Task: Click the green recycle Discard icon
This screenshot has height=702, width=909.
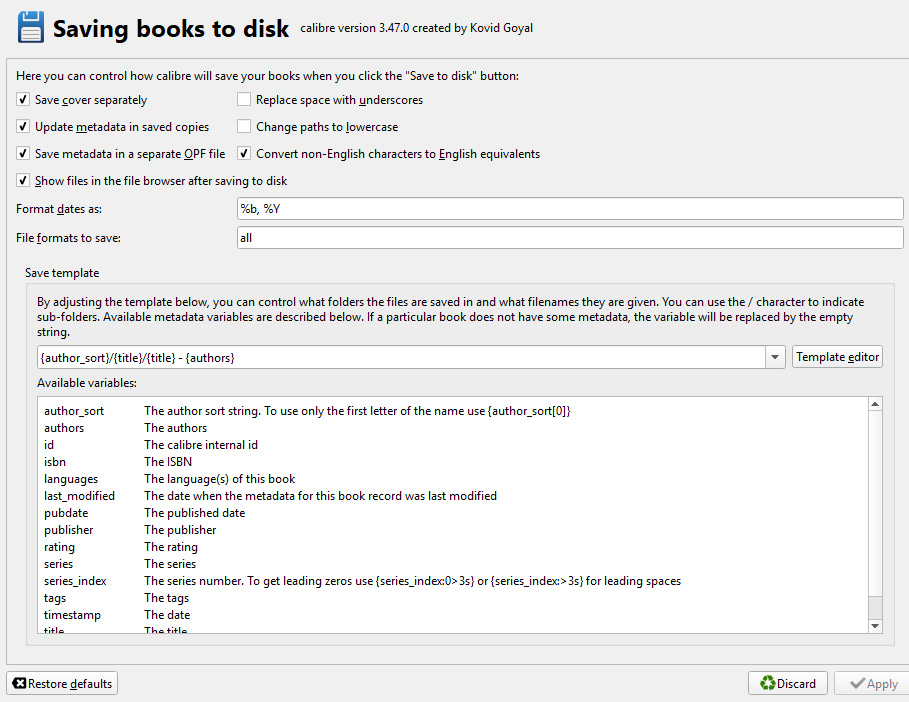Action: point(767,684)
